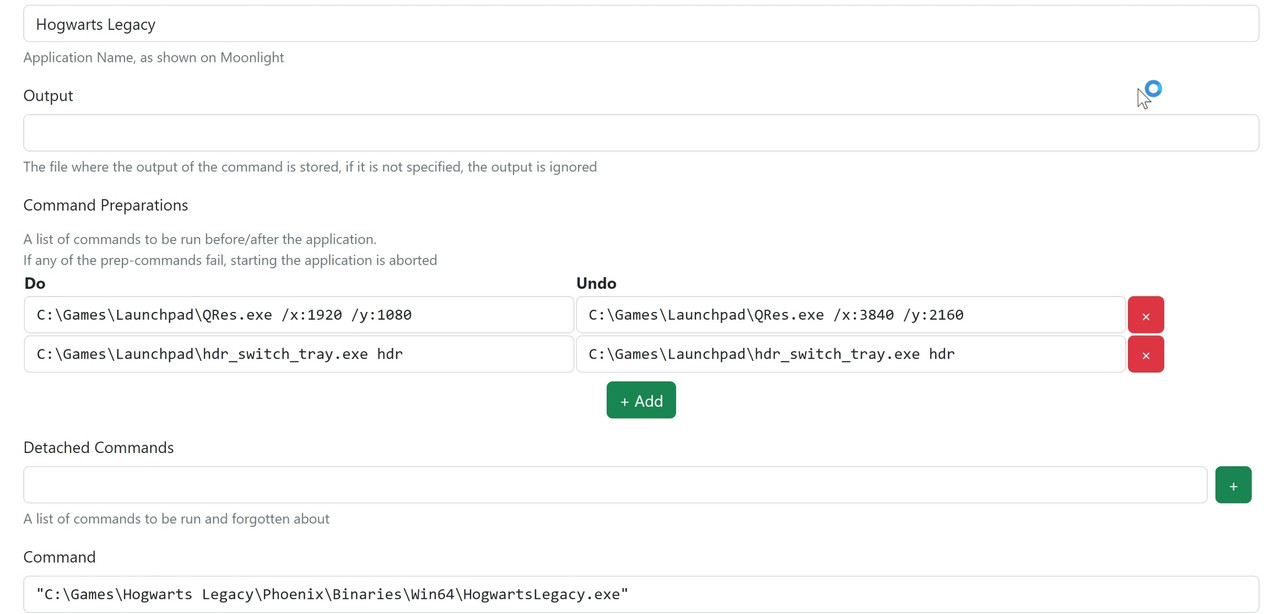Click the Output label

coord(48,96)
